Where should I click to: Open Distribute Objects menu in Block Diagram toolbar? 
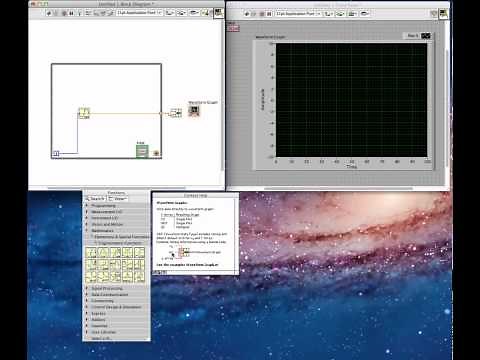click(x=181, y=13)
